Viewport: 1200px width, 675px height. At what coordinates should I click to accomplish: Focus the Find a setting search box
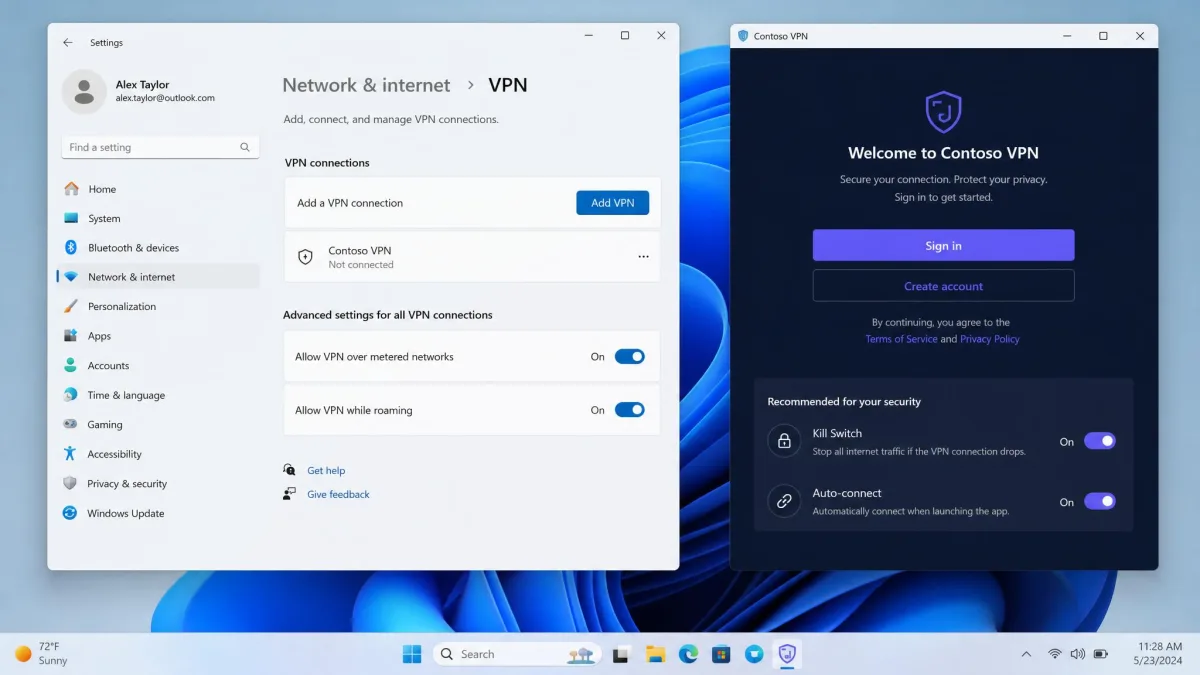(160, 147)
